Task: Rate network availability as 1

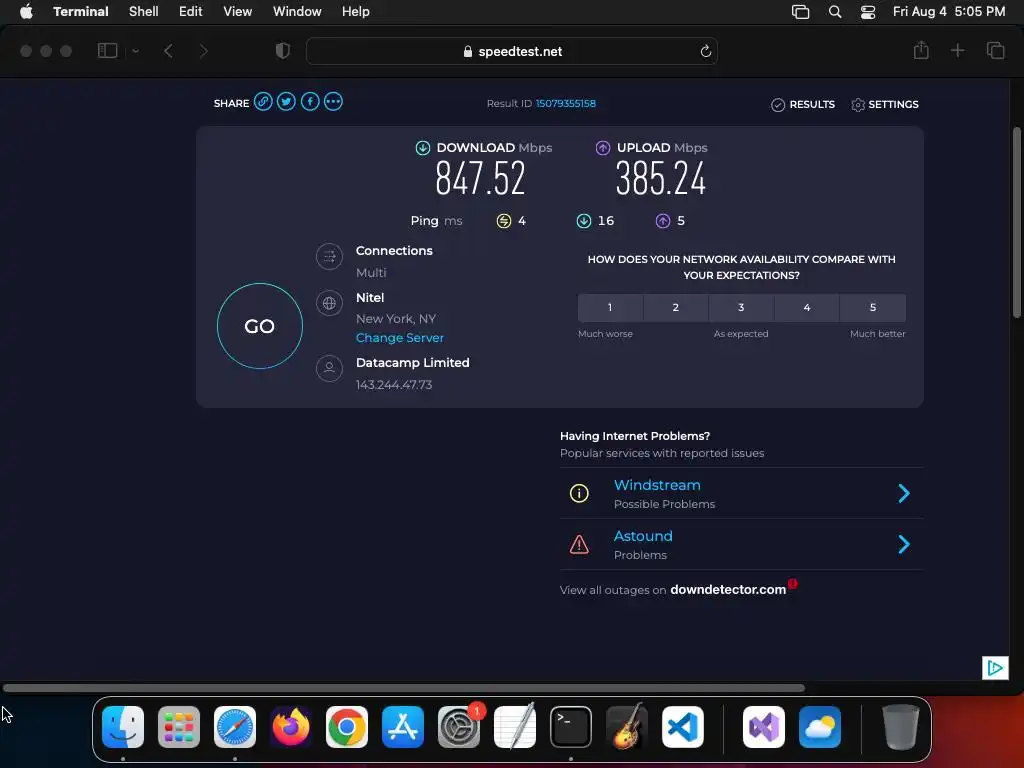Action: [x=610, y=308]
